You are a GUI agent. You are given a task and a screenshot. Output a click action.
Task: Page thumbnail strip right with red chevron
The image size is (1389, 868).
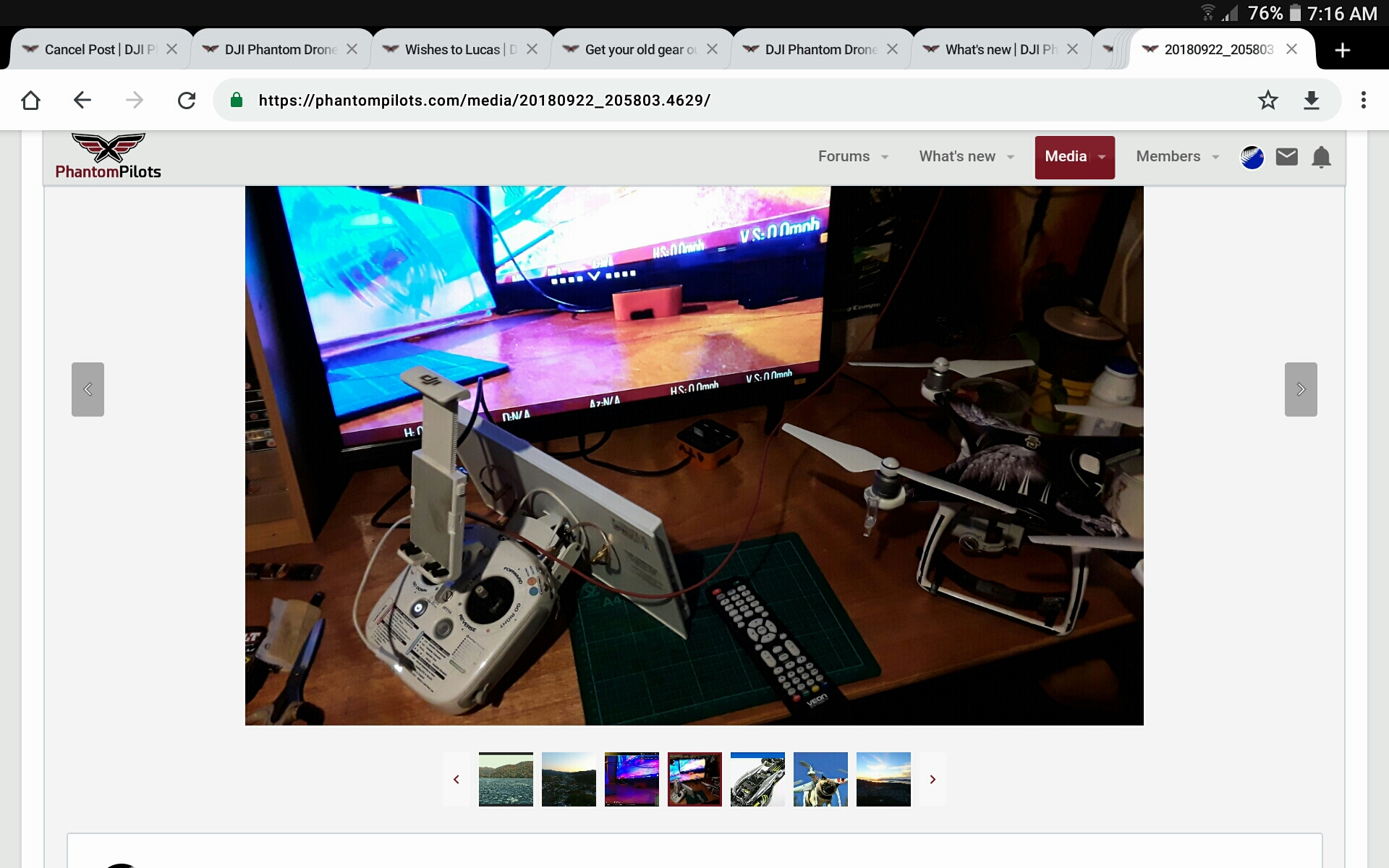933,779
